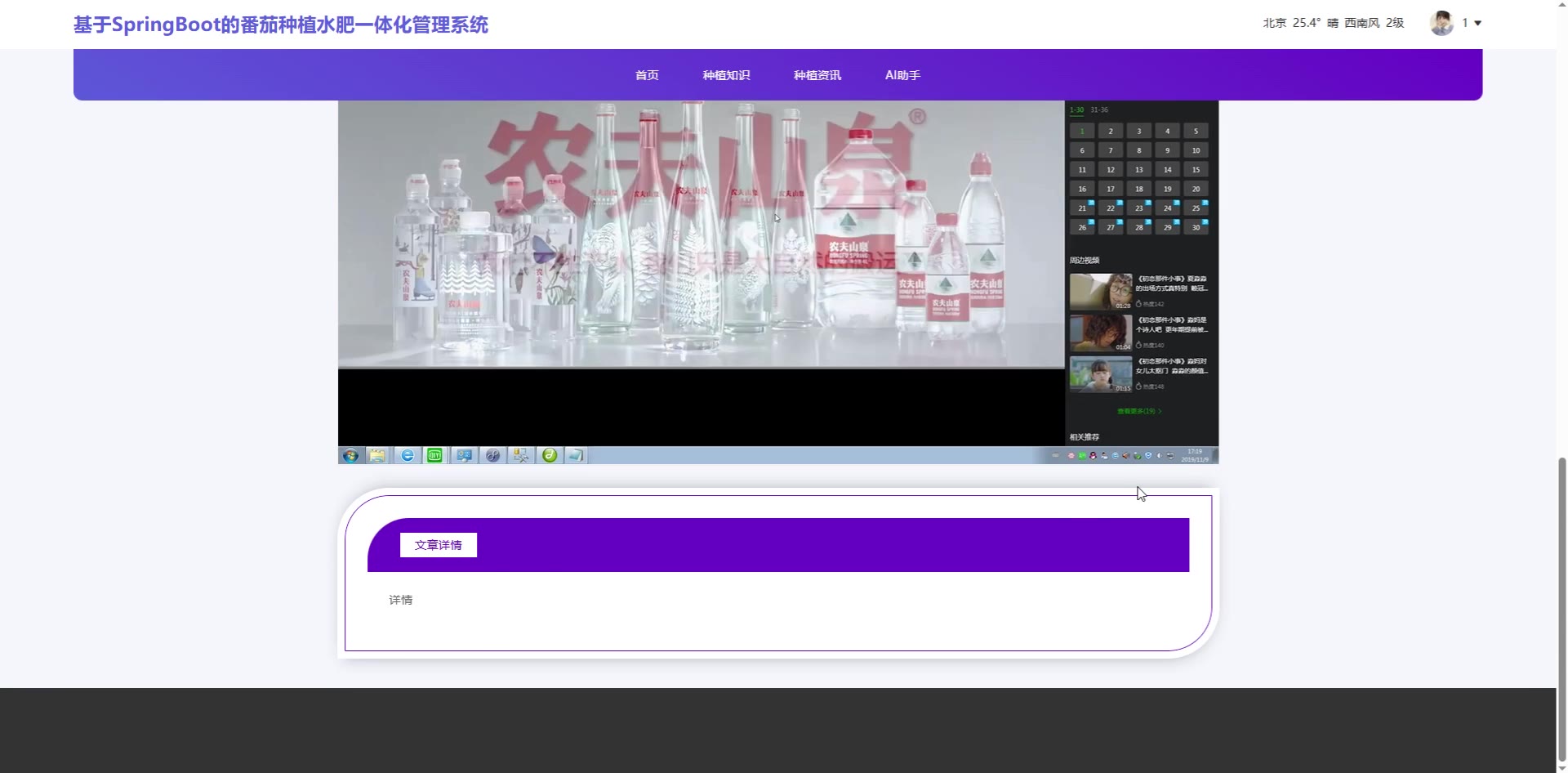Click the database tools taskbar icon
1568x773 pixels.
(x=521, y=455)
